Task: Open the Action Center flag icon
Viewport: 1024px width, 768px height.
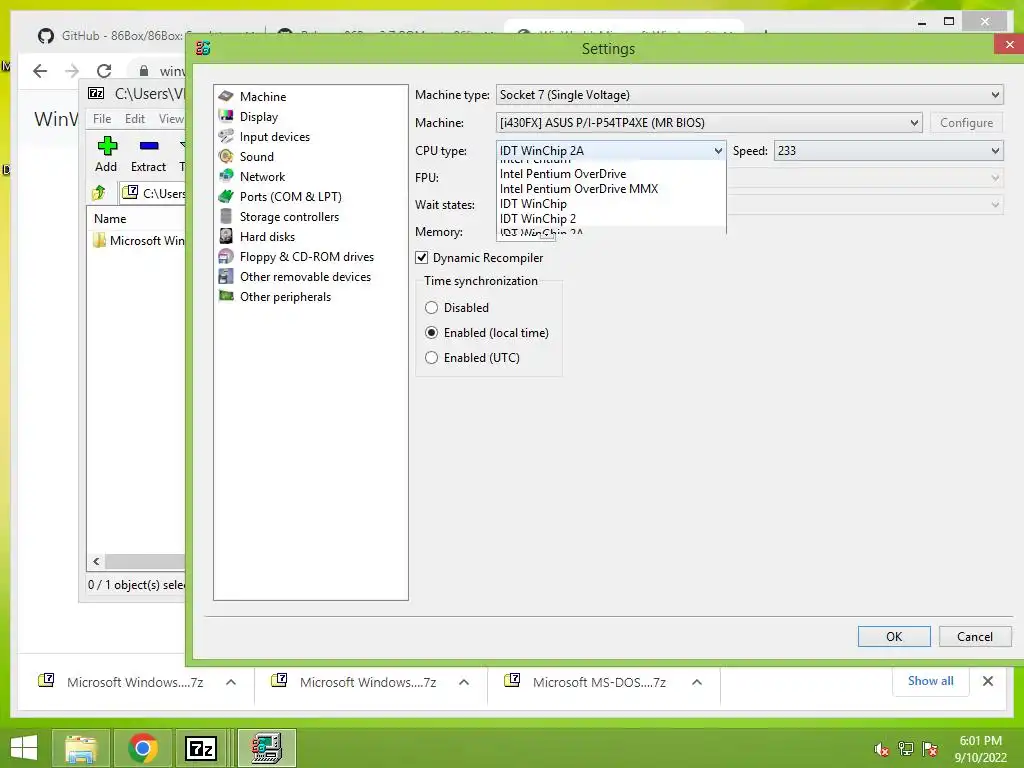Action: coord(930,749)
